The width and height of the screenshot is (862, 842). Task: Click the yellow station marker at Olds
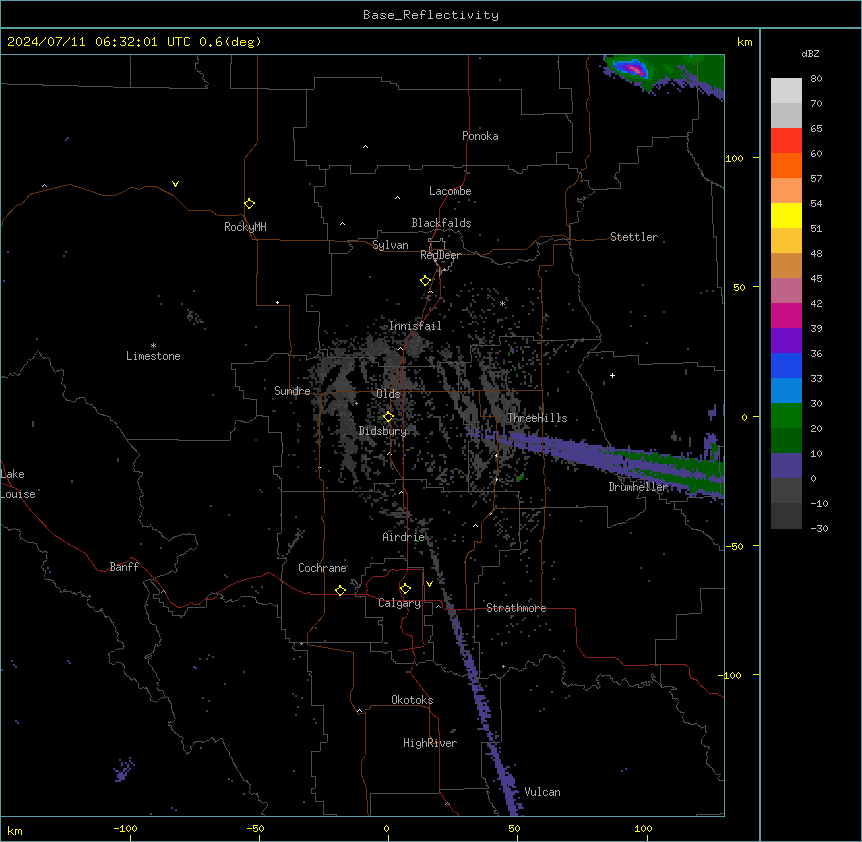(x=388, y=417)
